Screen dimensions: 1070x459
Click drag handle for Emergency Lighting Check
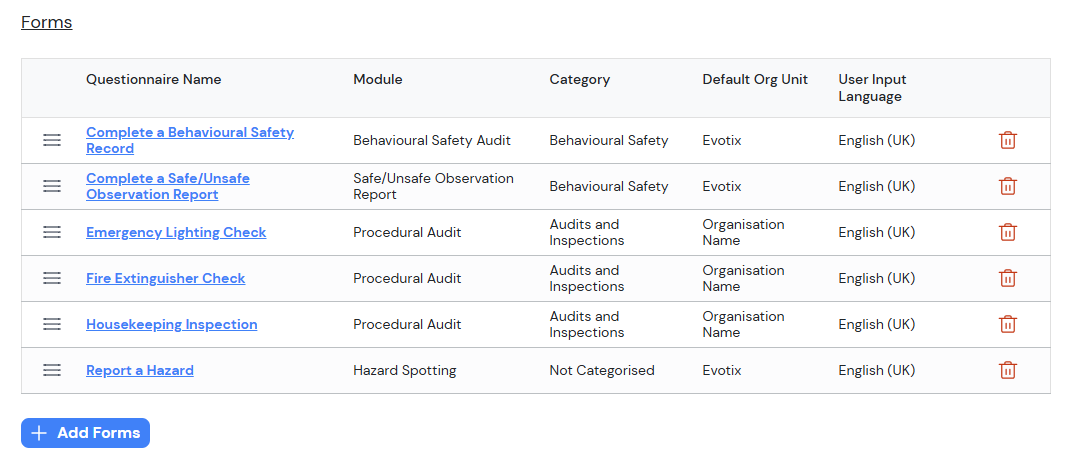coord(52,232)
